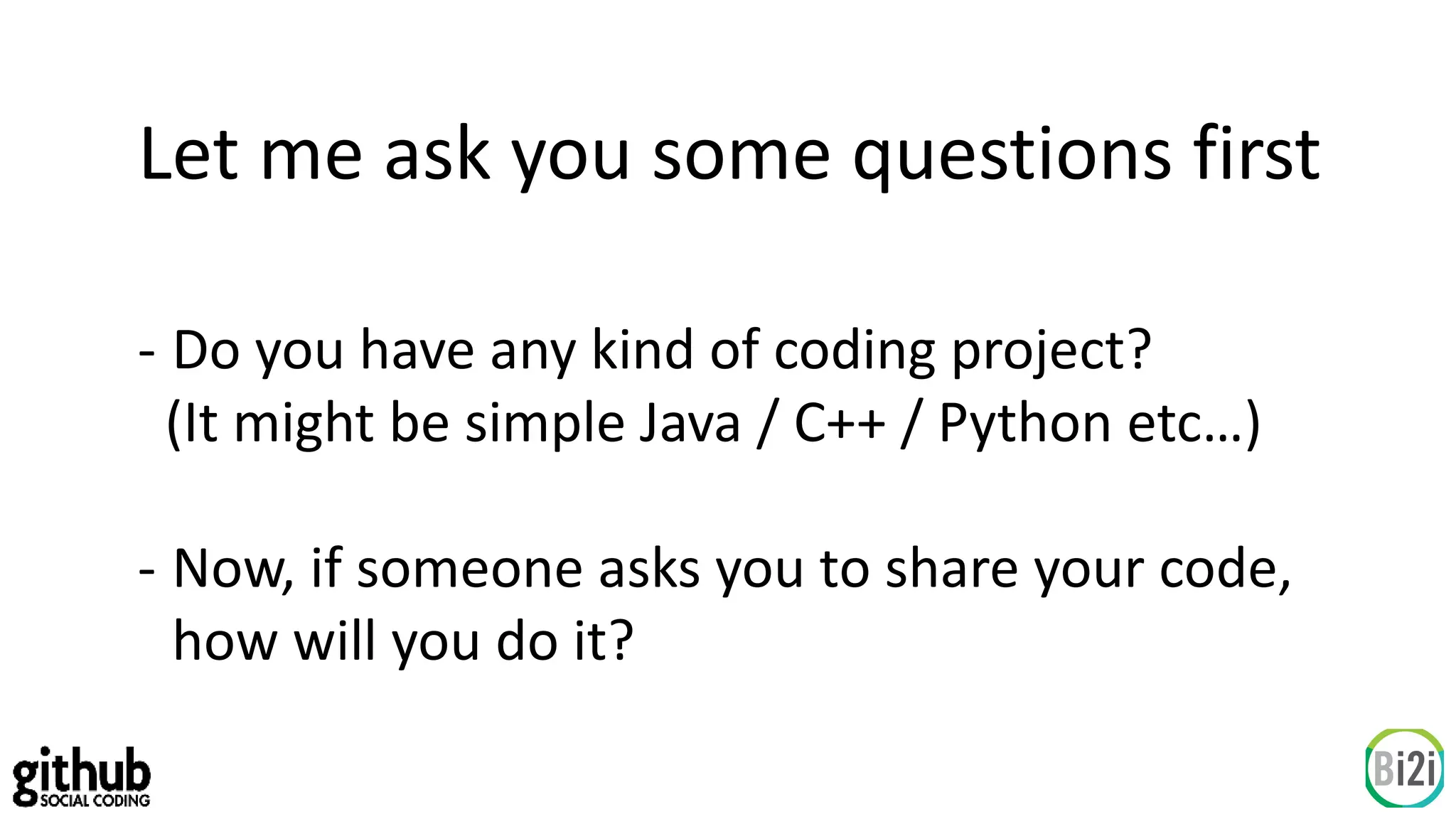Click the word 'Python' in the slide

1024,425
